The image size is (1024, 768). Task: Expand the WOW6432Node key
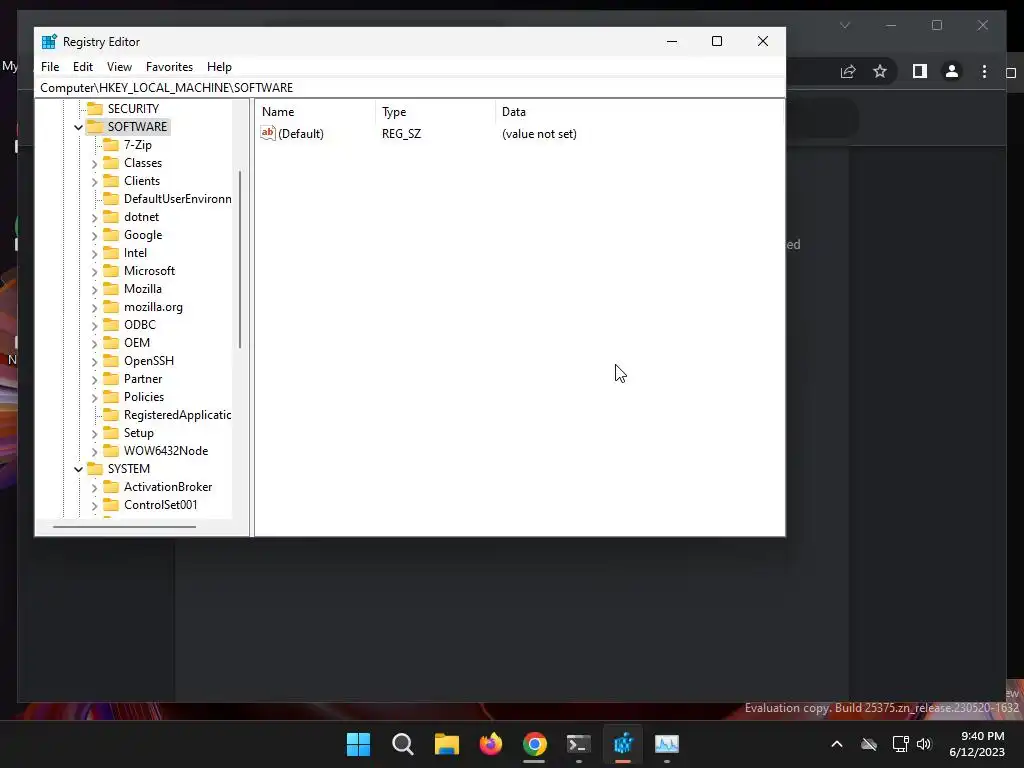point(95,451)
